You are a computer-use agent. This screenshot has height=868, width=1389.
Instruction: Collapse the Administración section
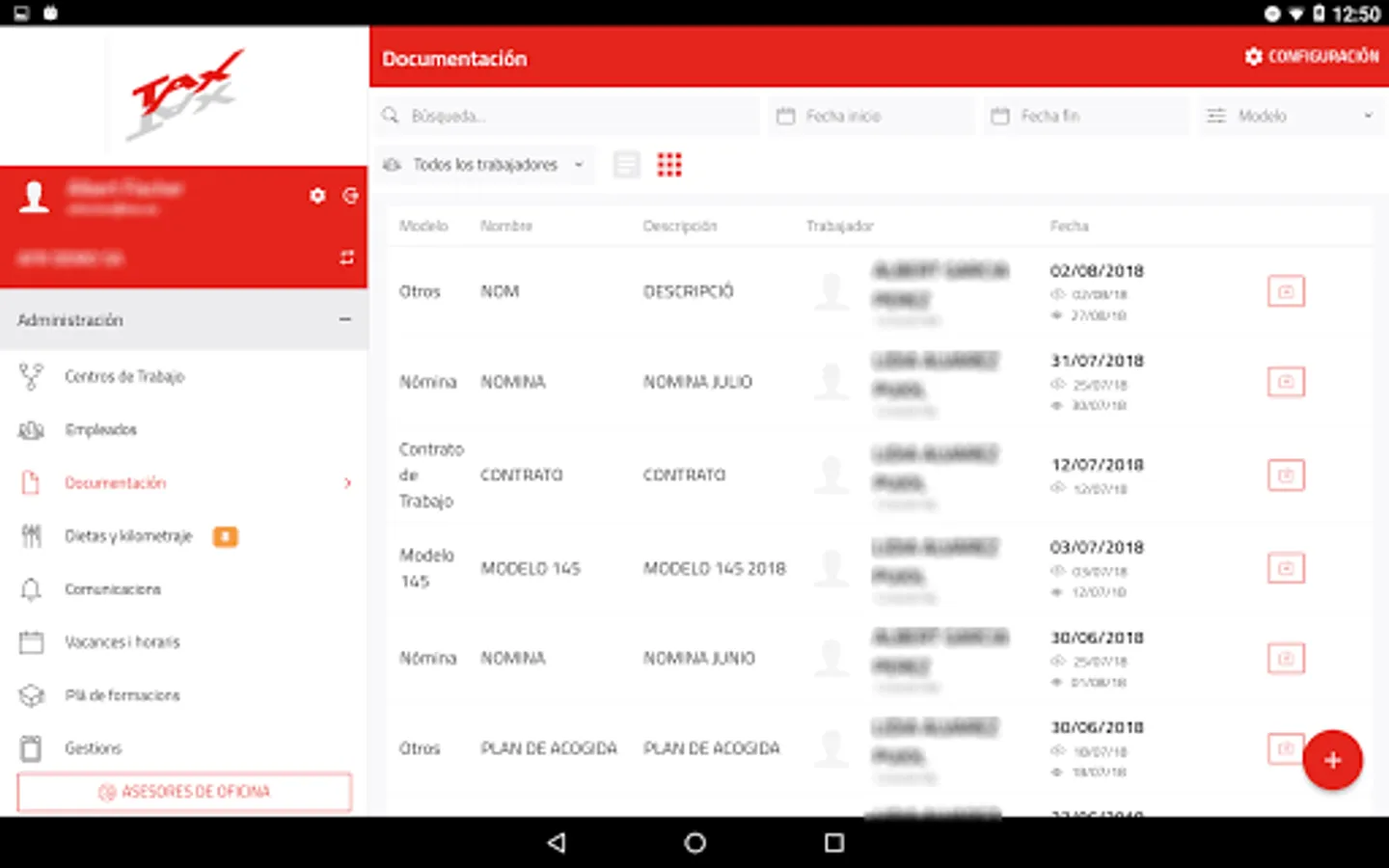pyautogui.click(x=345, y=319)
